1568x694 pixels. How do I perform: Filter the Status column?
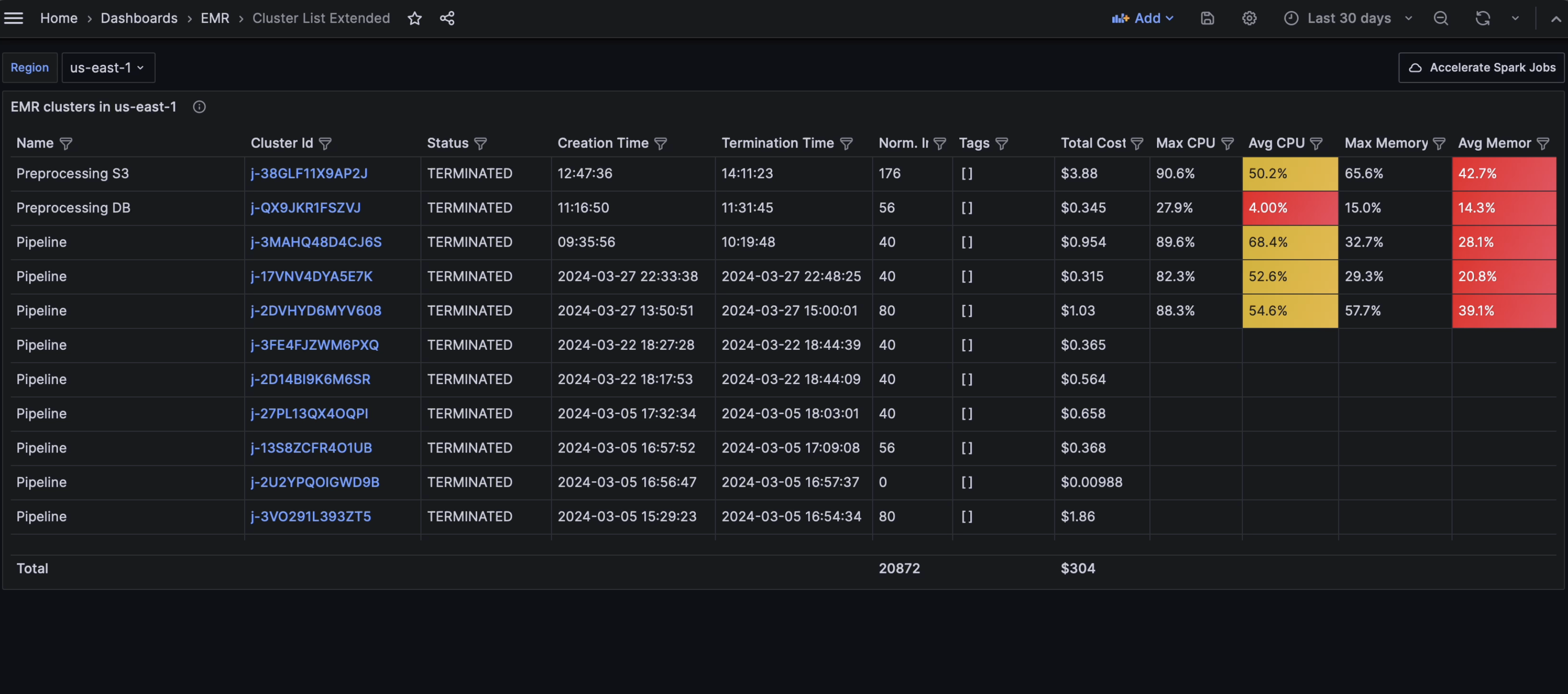480,144
